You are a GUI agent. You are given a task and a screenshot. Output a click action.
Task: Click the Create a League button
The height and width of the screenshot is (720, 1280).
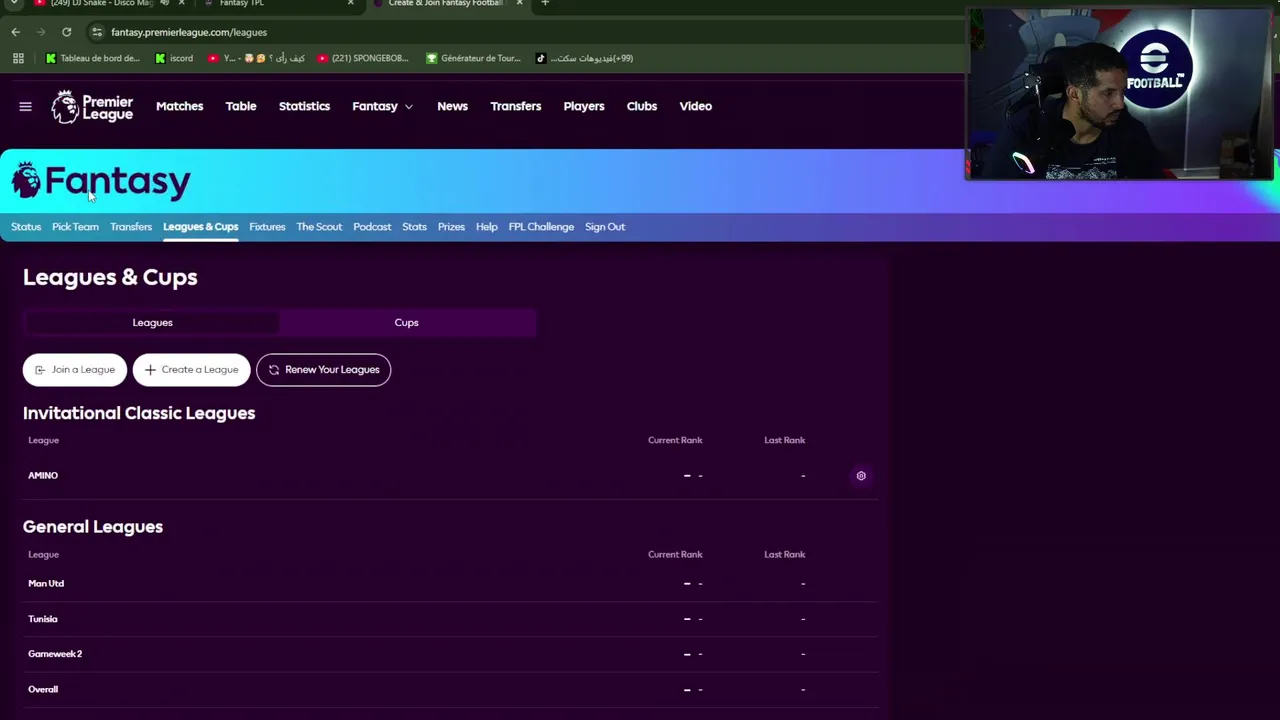(x=191, y=370)
